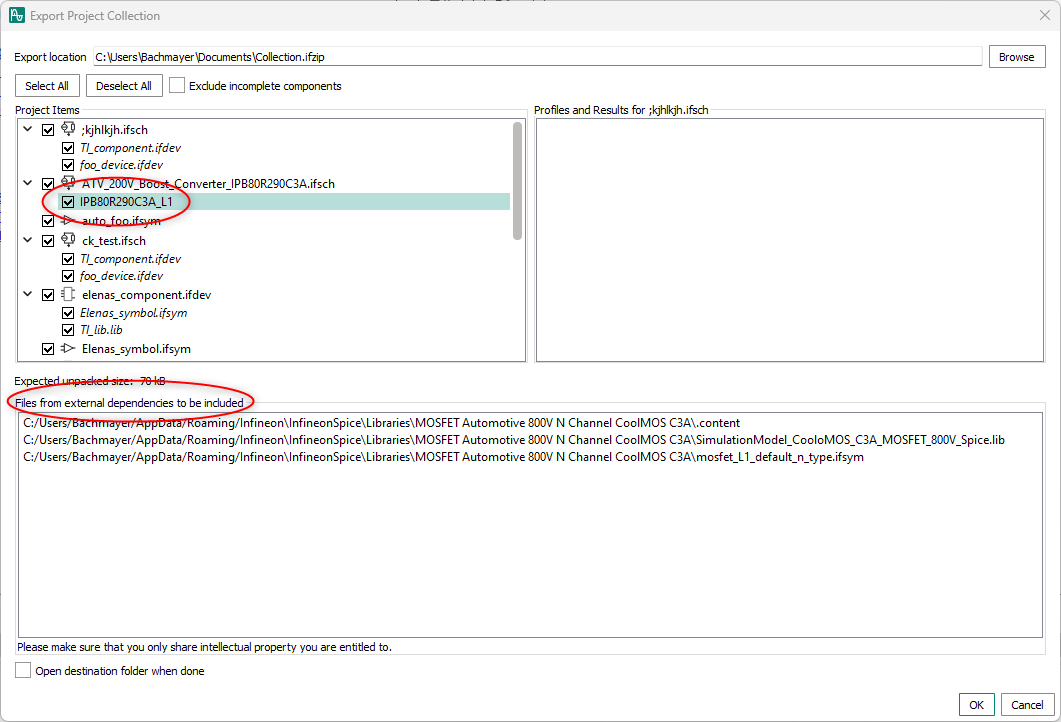Uncheck foo_device.ifdev under ck_test.ifsch

[68, 275]
